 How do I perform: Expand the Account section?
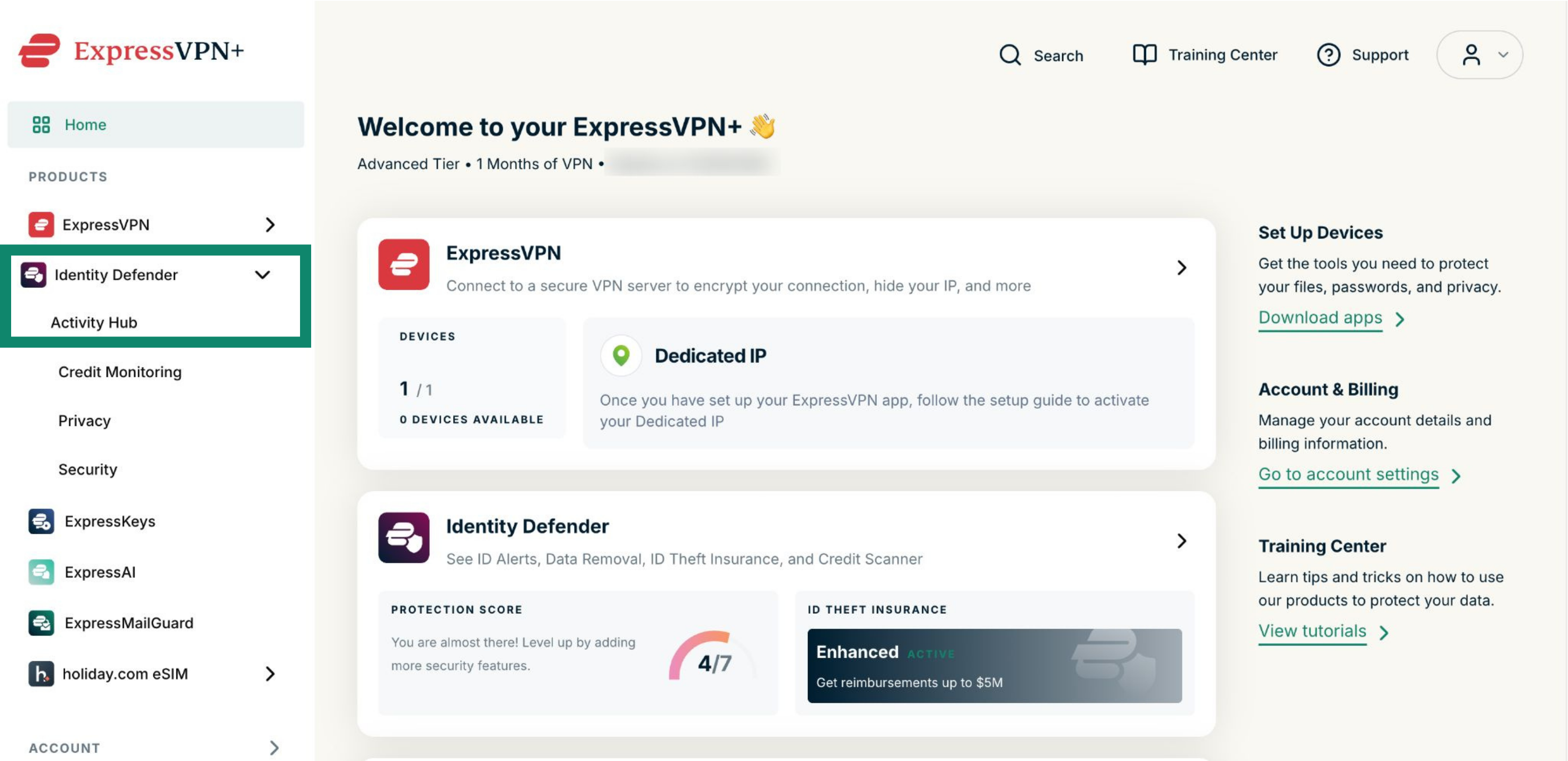tap(275, 748)
